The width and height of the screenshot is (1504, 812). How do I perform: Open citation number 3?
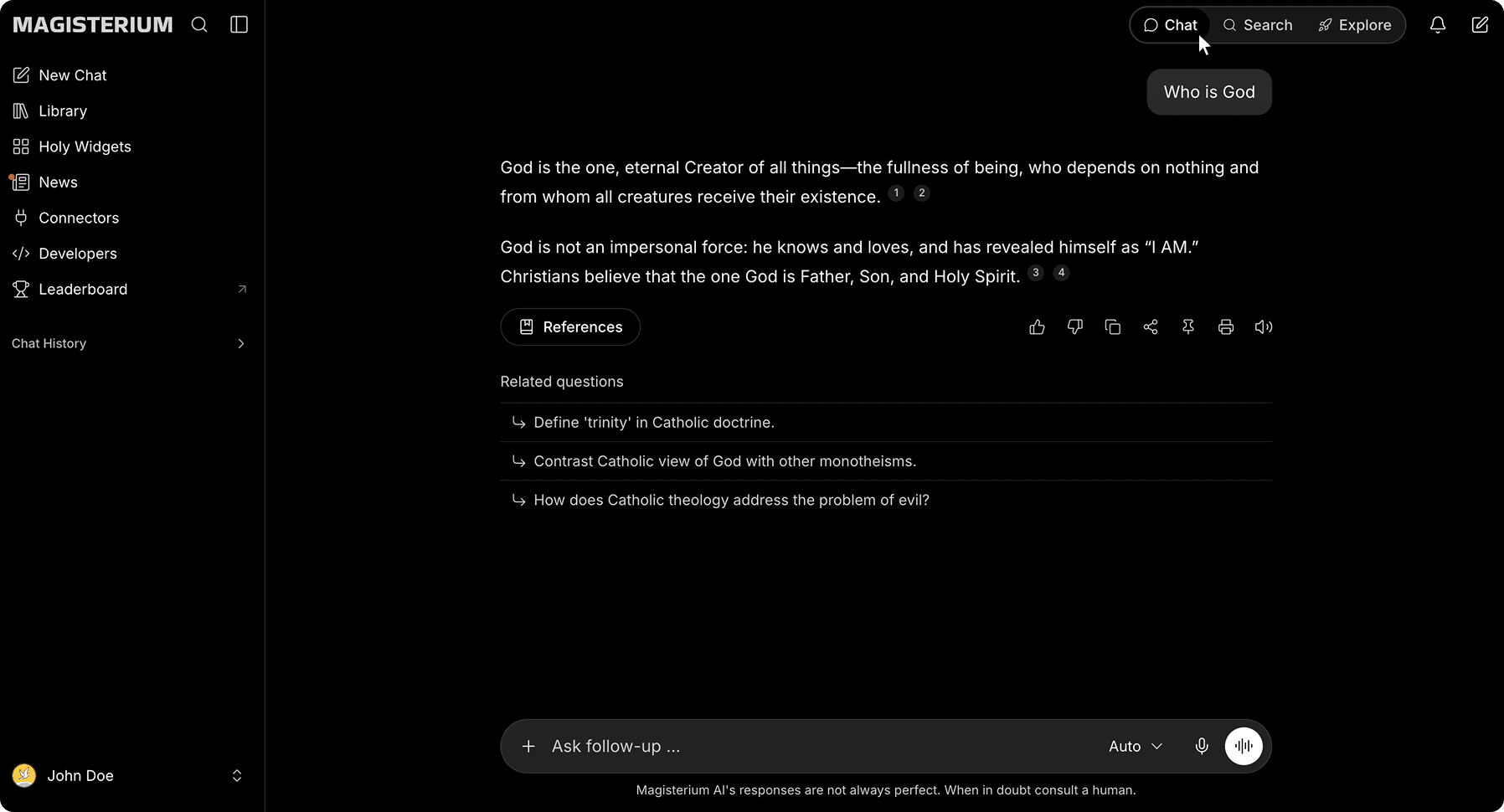coord(1036,273)
